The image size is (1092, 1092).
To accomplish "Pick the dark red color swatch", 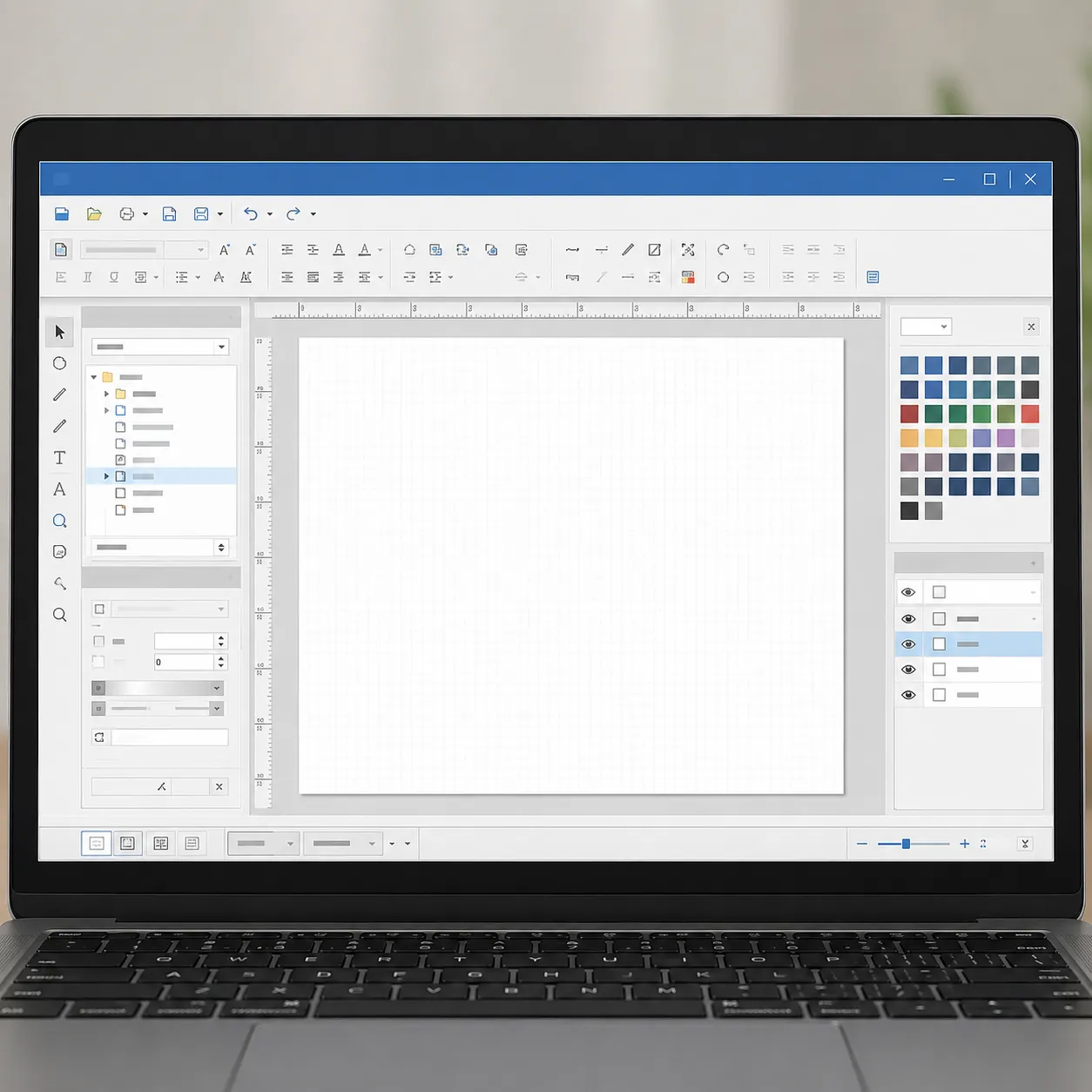I will tap(909, 414).
